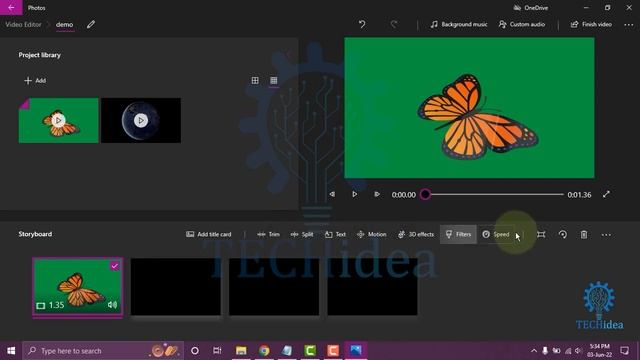Open the Split tool
The width and height of the screenshot is (640, 360).
pos(302,234)
